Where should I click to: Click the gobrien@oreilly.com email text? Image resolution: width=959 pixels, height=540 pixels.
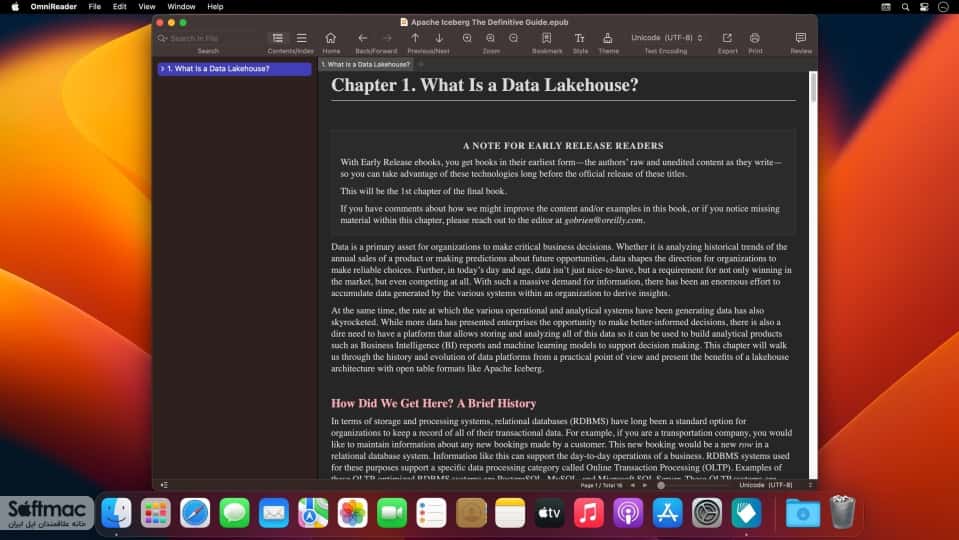point(604,220)
